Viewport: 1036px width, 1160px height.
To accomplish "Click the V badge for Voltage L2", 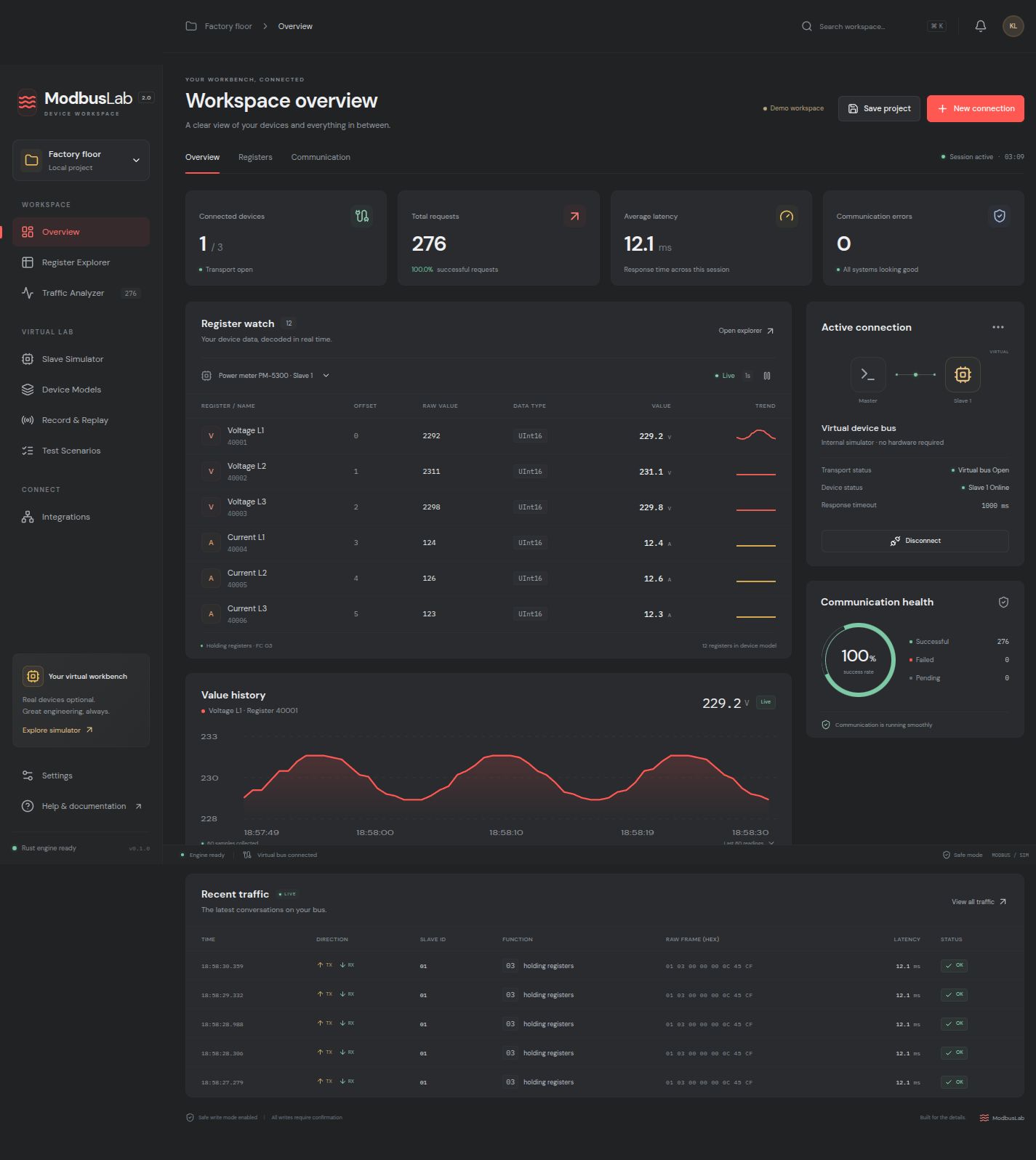I will [211, 472].
